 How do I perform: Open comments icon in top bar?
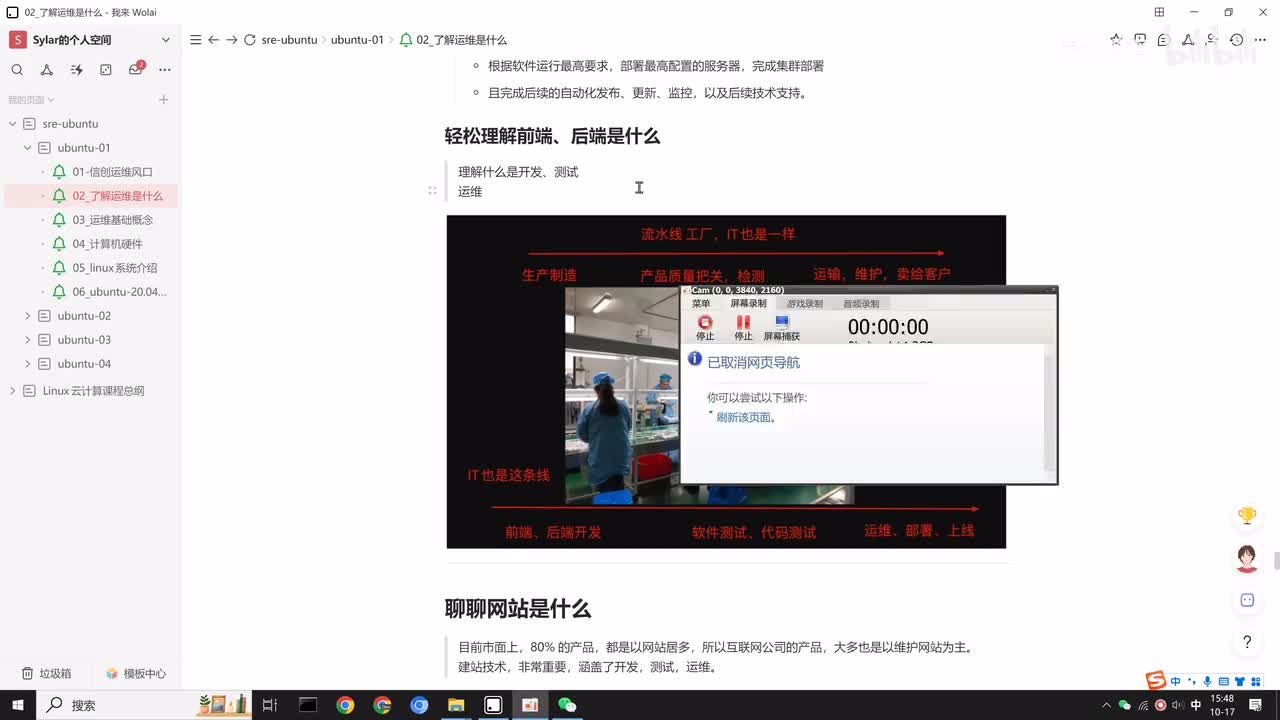pyautogui.click(x=1164, y=40)
